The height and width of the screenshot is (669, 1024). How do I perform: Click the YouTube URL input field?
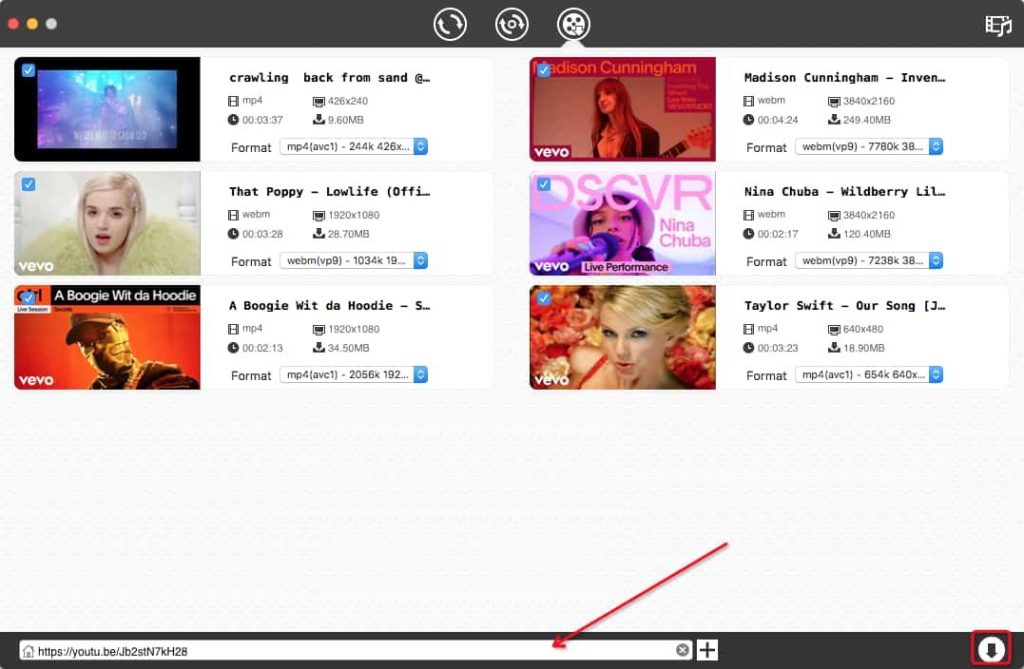click(x=356, y=651)
